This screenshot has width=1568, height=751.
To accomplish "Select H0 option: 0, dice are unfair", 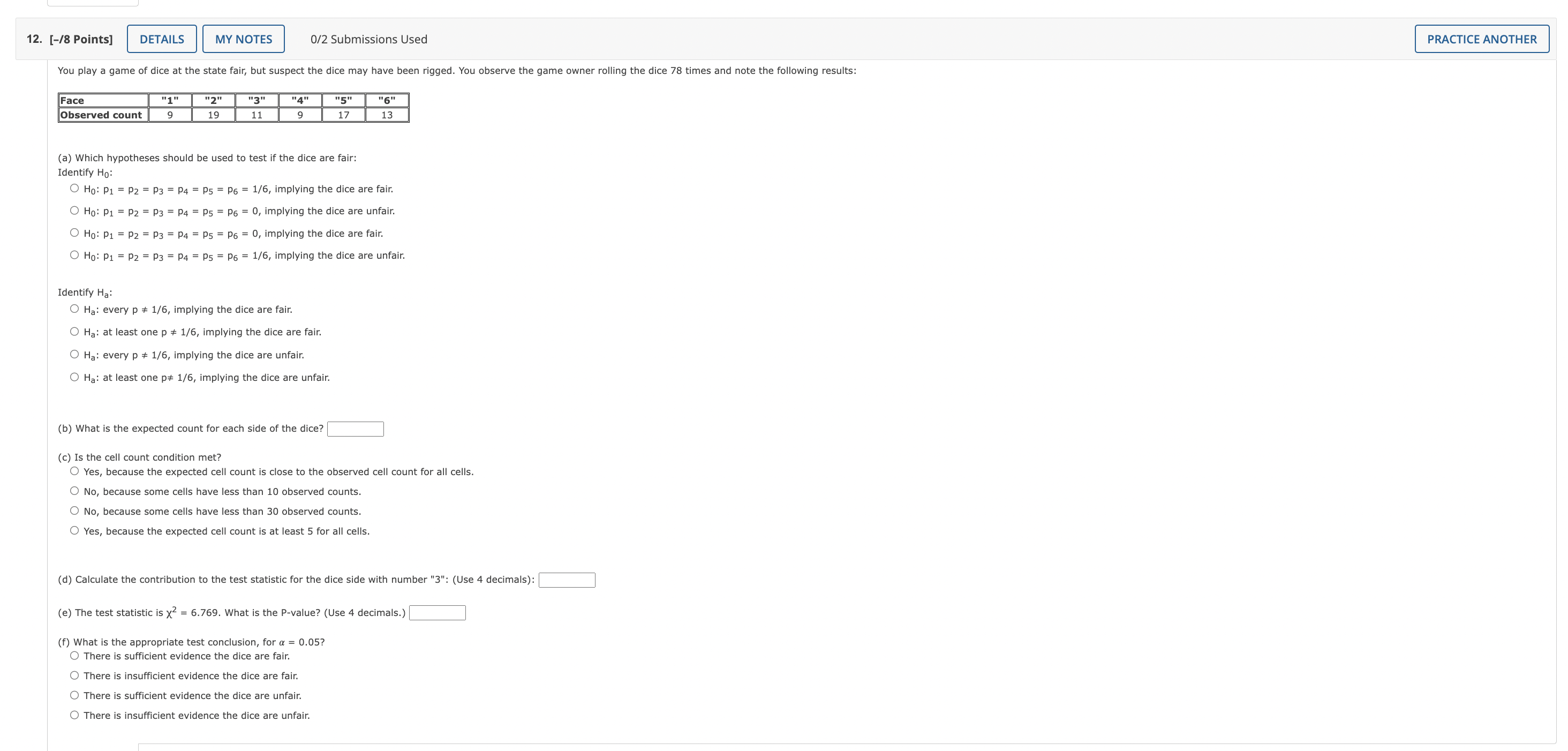I will (x=74, y=211).
